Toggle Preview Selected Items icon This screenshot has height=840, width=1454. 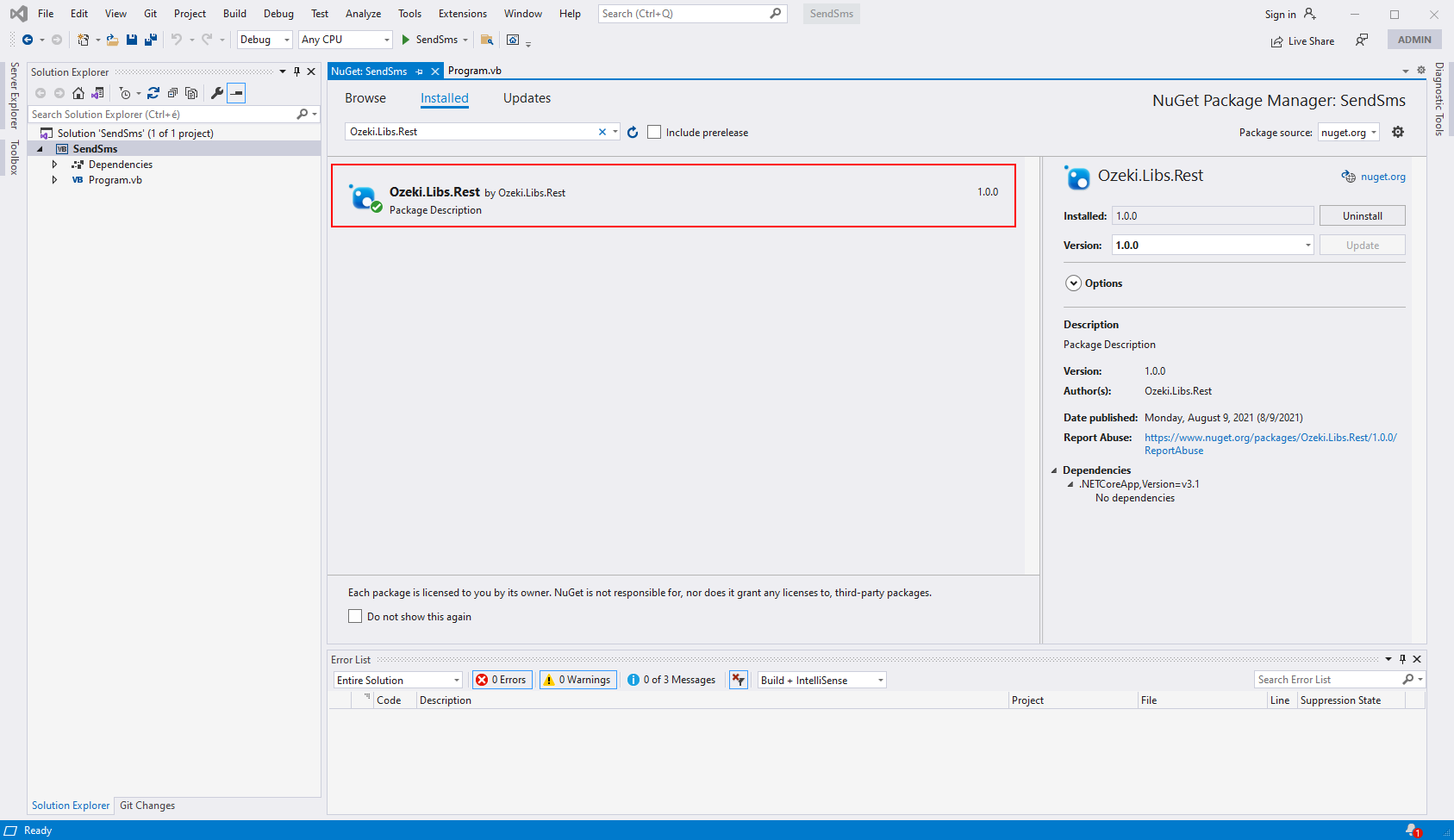click(x=236, y=93)
